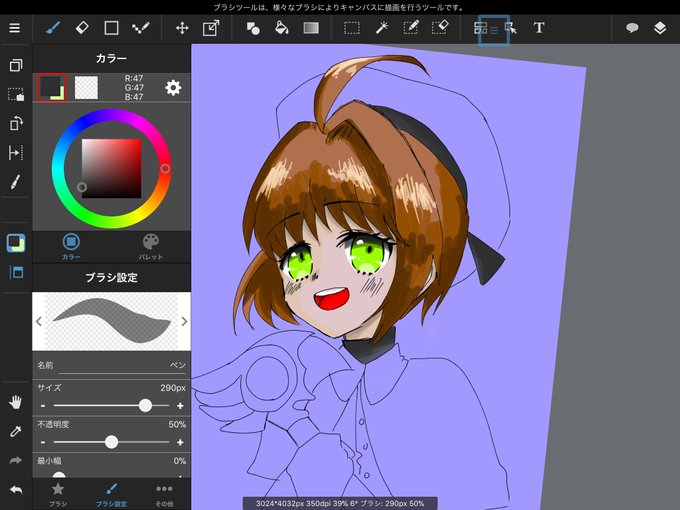This screenshot has width=680, height=510.
Task: Open color settings gear
Action: 173,88
